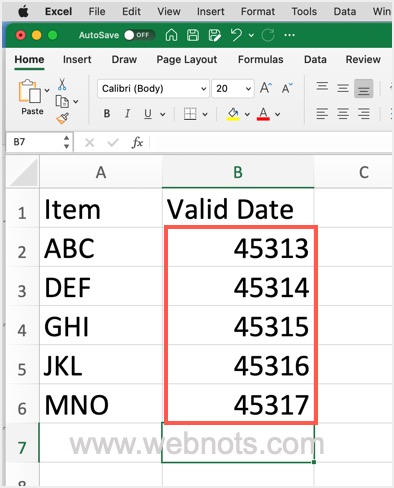394x488 pixels.
Task: Open the View menu
Action: [169, 12]
